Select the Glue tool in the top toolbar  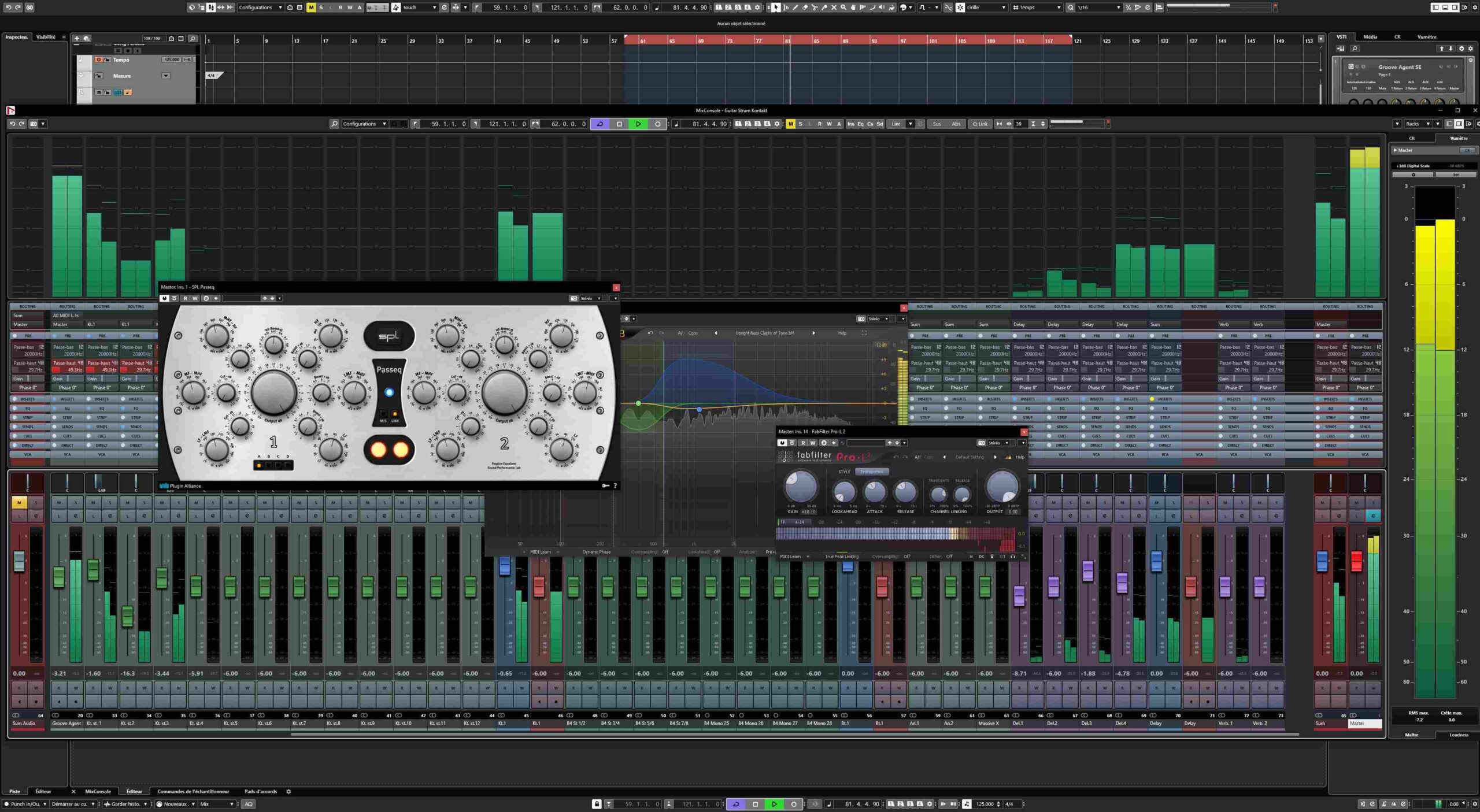[824, 8]
